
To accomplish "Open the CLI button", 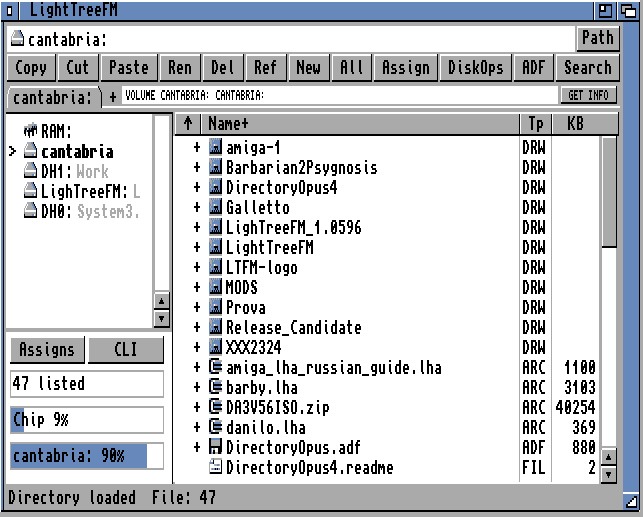I will [125, 350].
